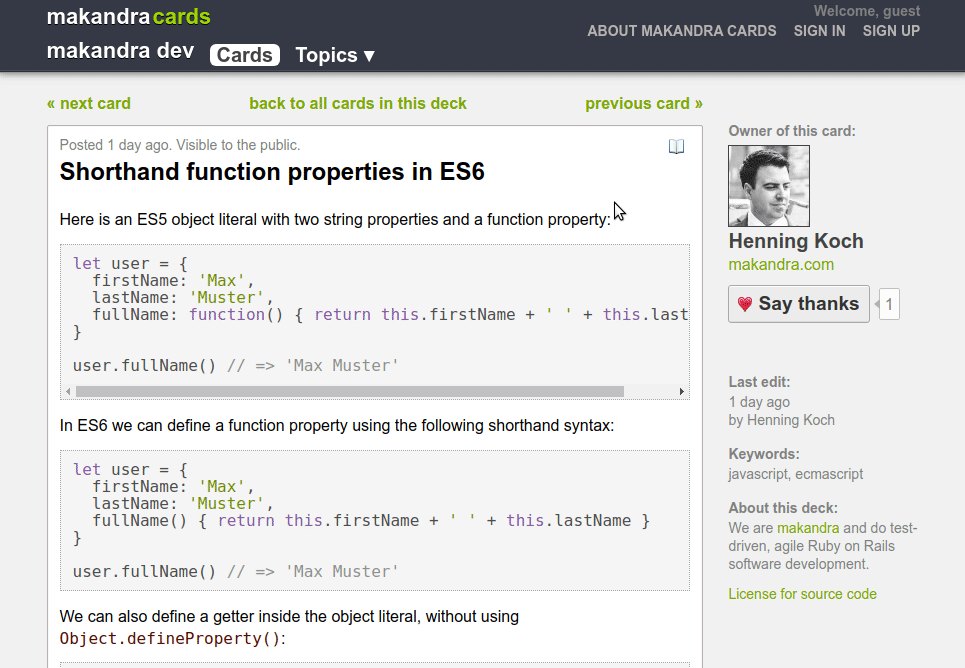
Task: Click the thanks count bubble showing 1
Action: pos(889,304)
